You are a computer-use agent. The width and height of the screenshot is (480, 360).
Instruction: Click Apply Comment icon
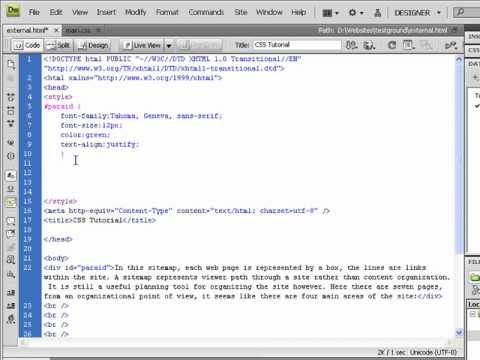(11, 221)
